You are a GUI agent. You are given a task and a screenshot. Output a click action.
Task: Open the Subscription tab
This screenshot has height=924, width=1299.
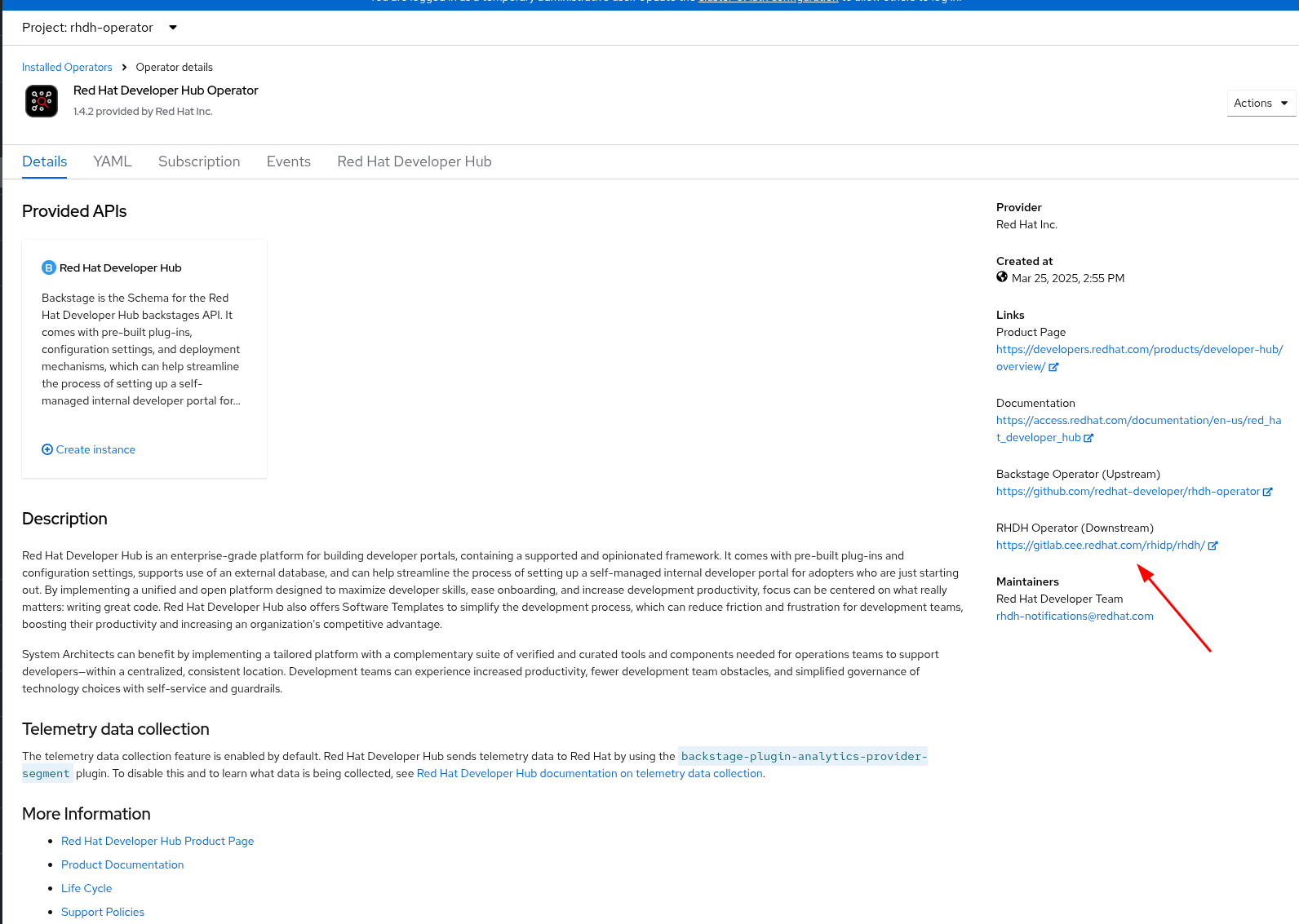[199, 161]
